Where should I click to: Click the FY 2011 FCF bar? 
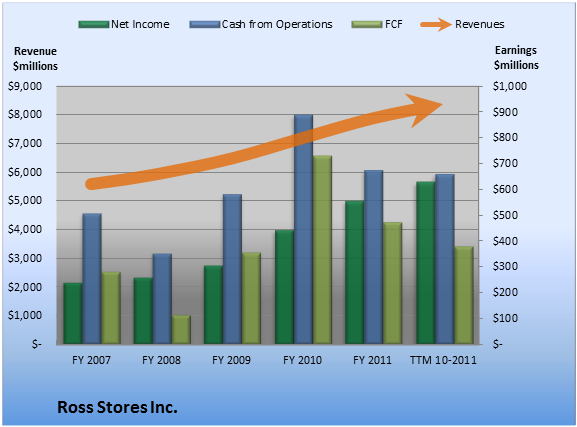tap(393, 283)
